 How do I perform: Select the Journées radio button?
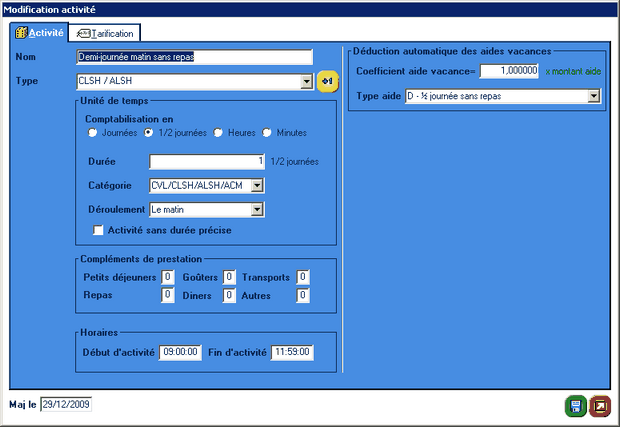tap(93, 132)
